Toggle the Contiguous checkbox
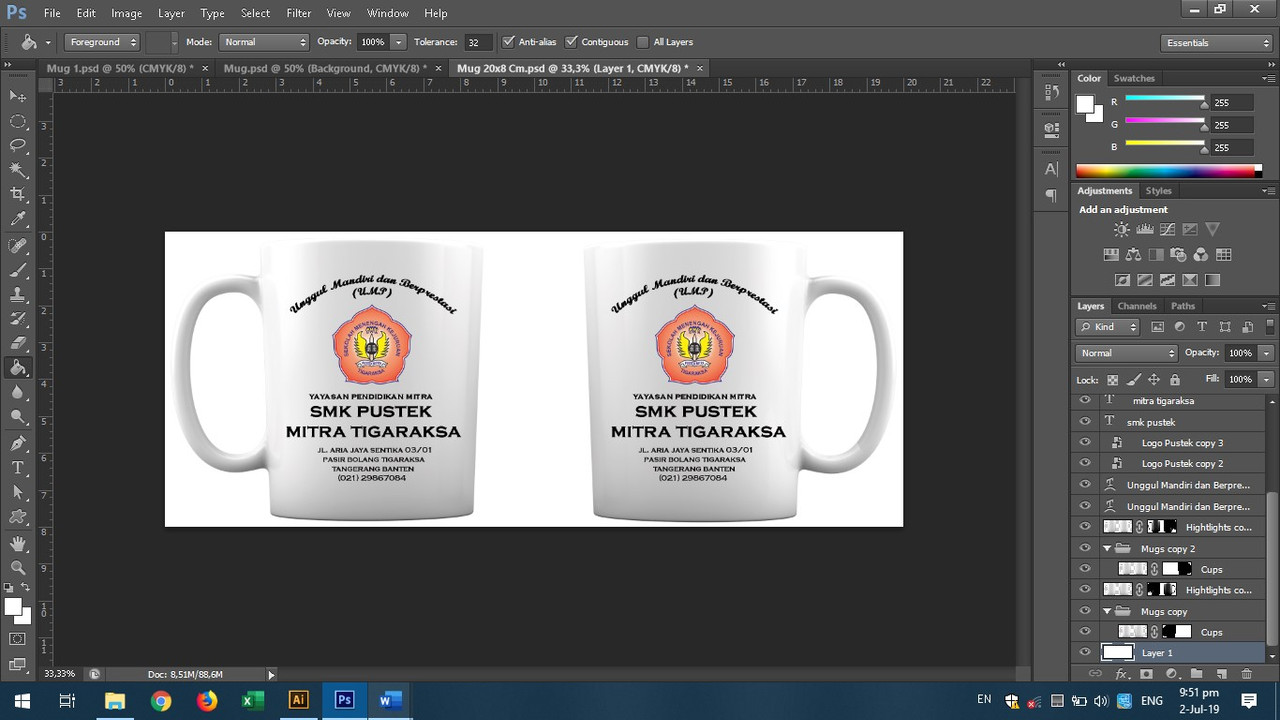This screenshot has width=1280, height=720. point(571,42)
